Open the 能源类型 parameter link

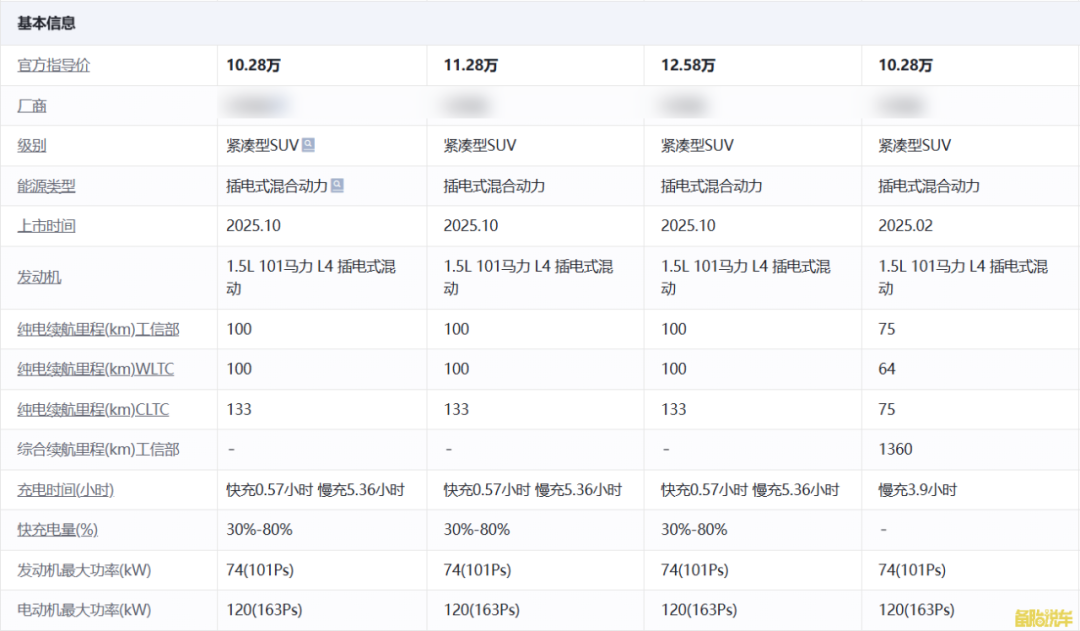[x=46, y=186]
